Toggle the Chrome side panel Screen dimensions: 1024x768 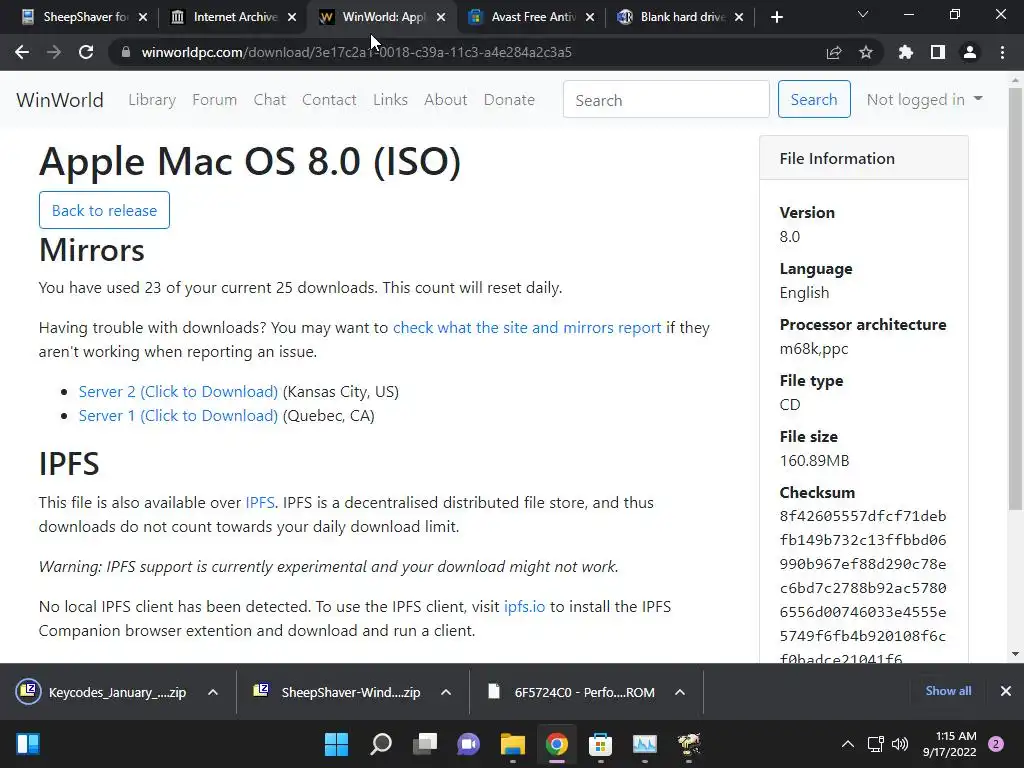point(938,52)
